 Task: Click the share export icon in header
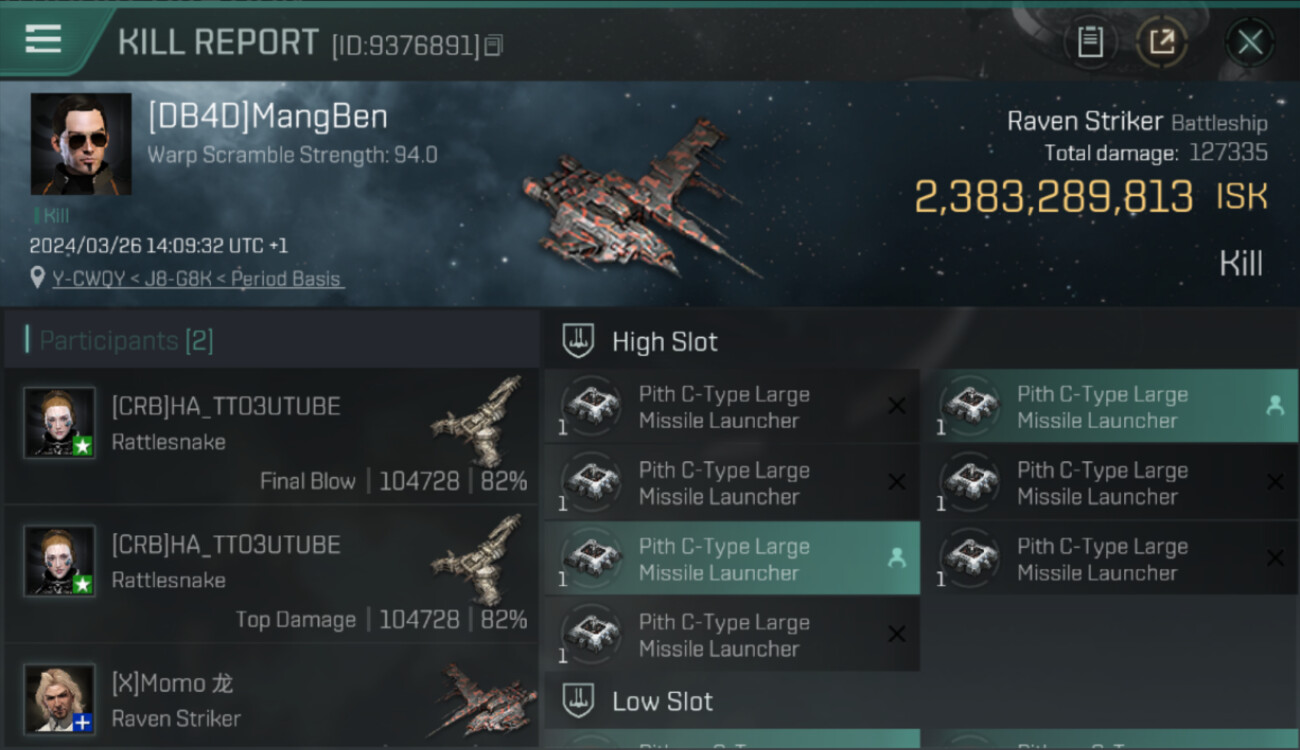point(1162,42)
